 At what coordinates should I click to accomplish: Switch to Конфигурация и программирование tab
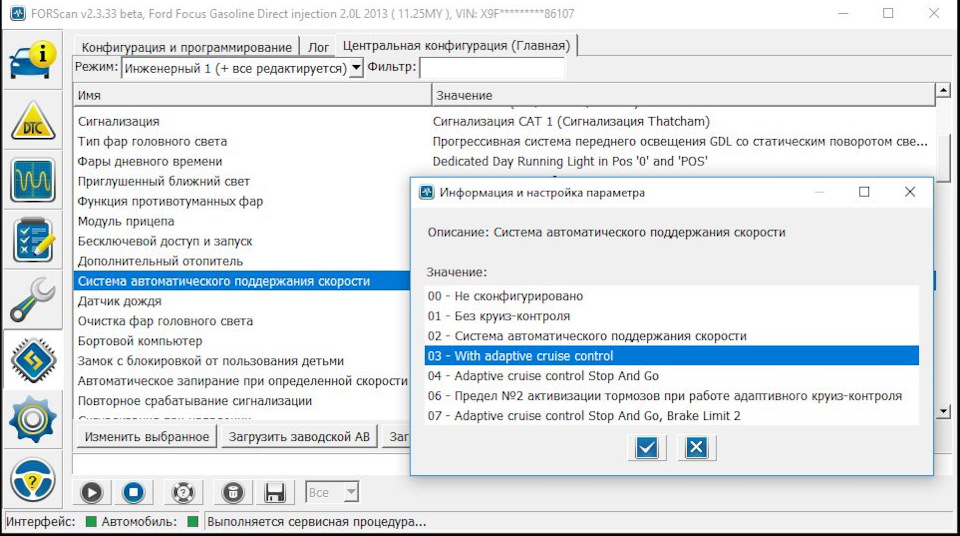pos(187,47)
